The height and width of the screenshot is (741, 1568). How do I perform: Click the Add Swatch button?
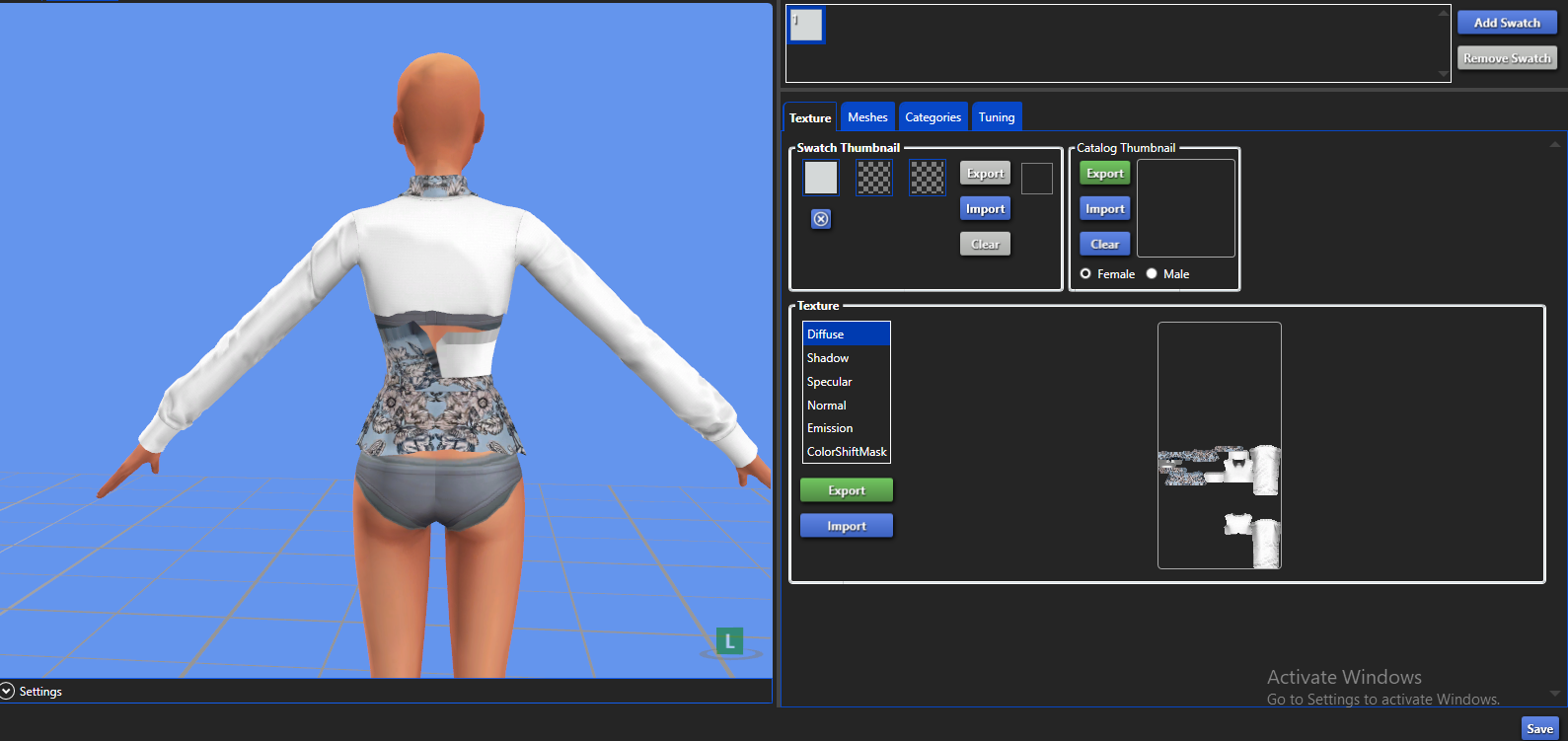pos(1507,23)
